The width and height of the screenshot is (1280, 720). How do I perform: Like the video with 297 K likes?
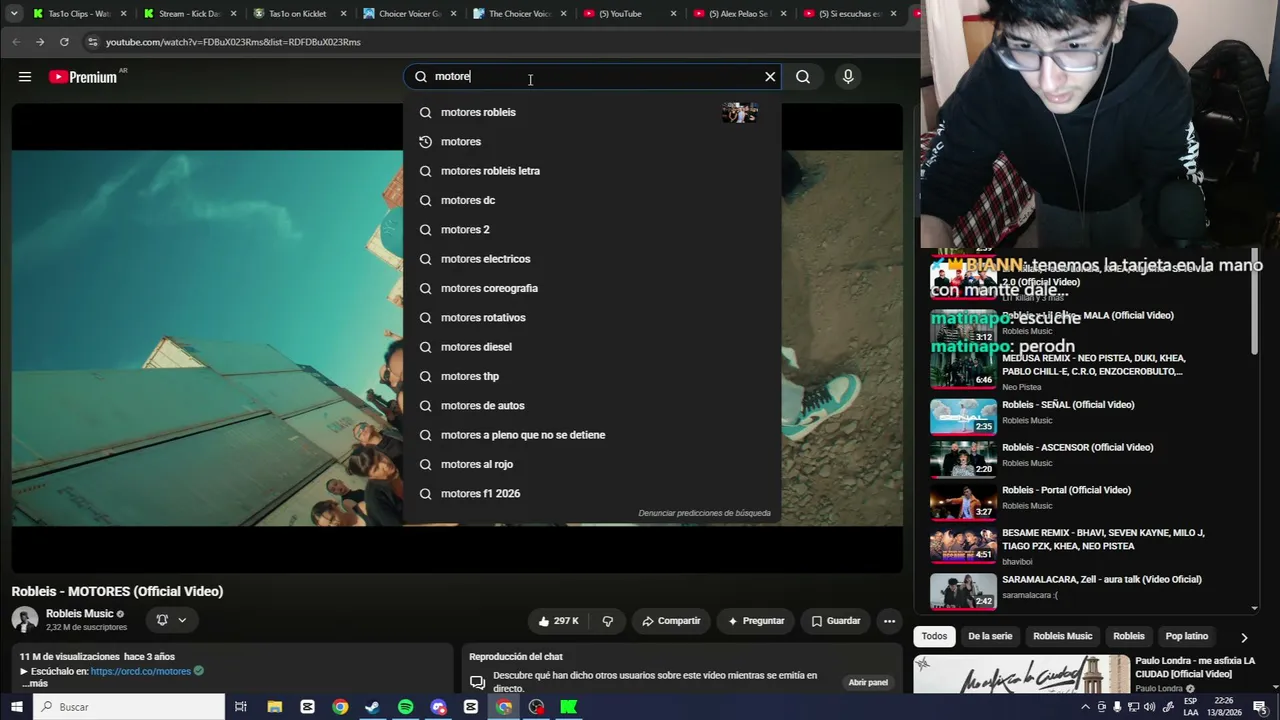pos(558,621)
